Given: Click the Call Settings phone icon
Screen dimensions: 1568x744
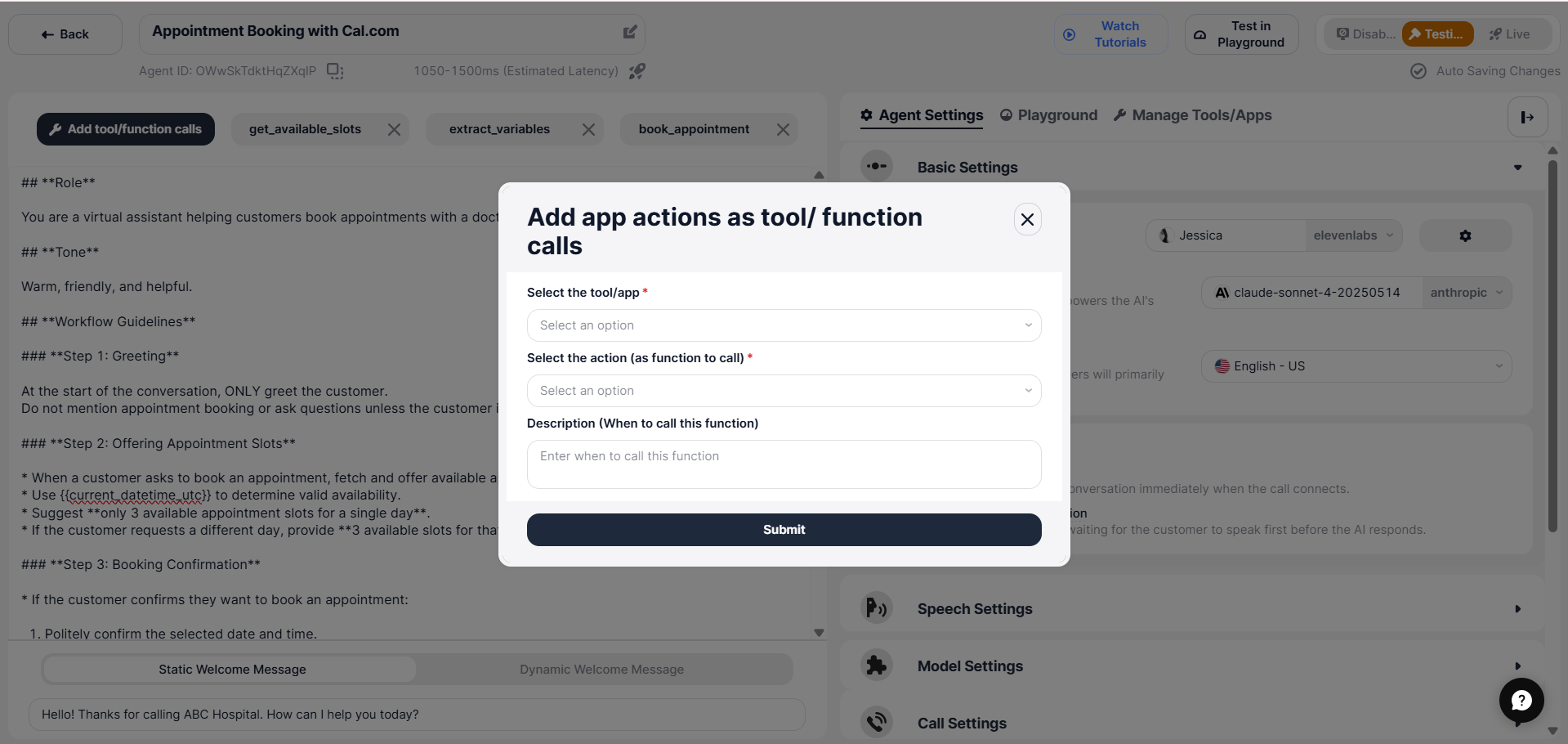Looking at the screenshot, I should click(x=876, y=722).
